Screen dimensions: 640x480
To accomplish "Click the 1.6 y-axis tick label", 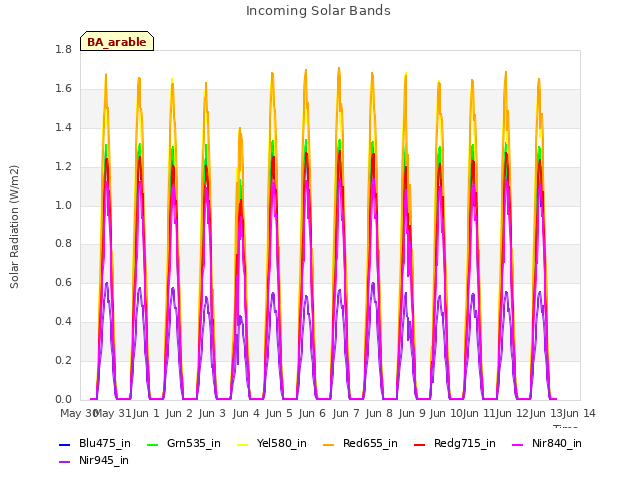I will pyautogui.click(x=63, y=89).
